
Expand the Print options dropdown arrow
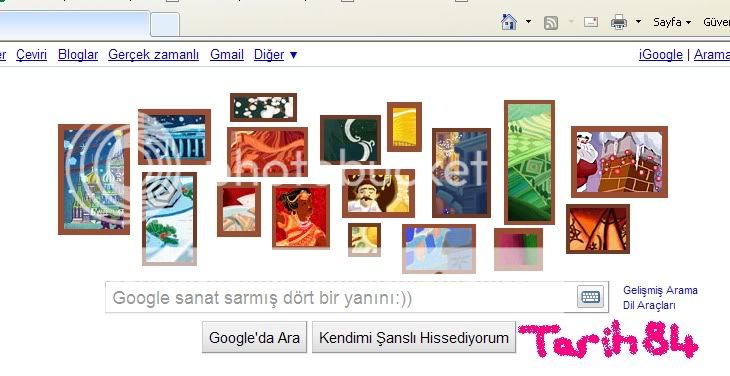[638, 21]
